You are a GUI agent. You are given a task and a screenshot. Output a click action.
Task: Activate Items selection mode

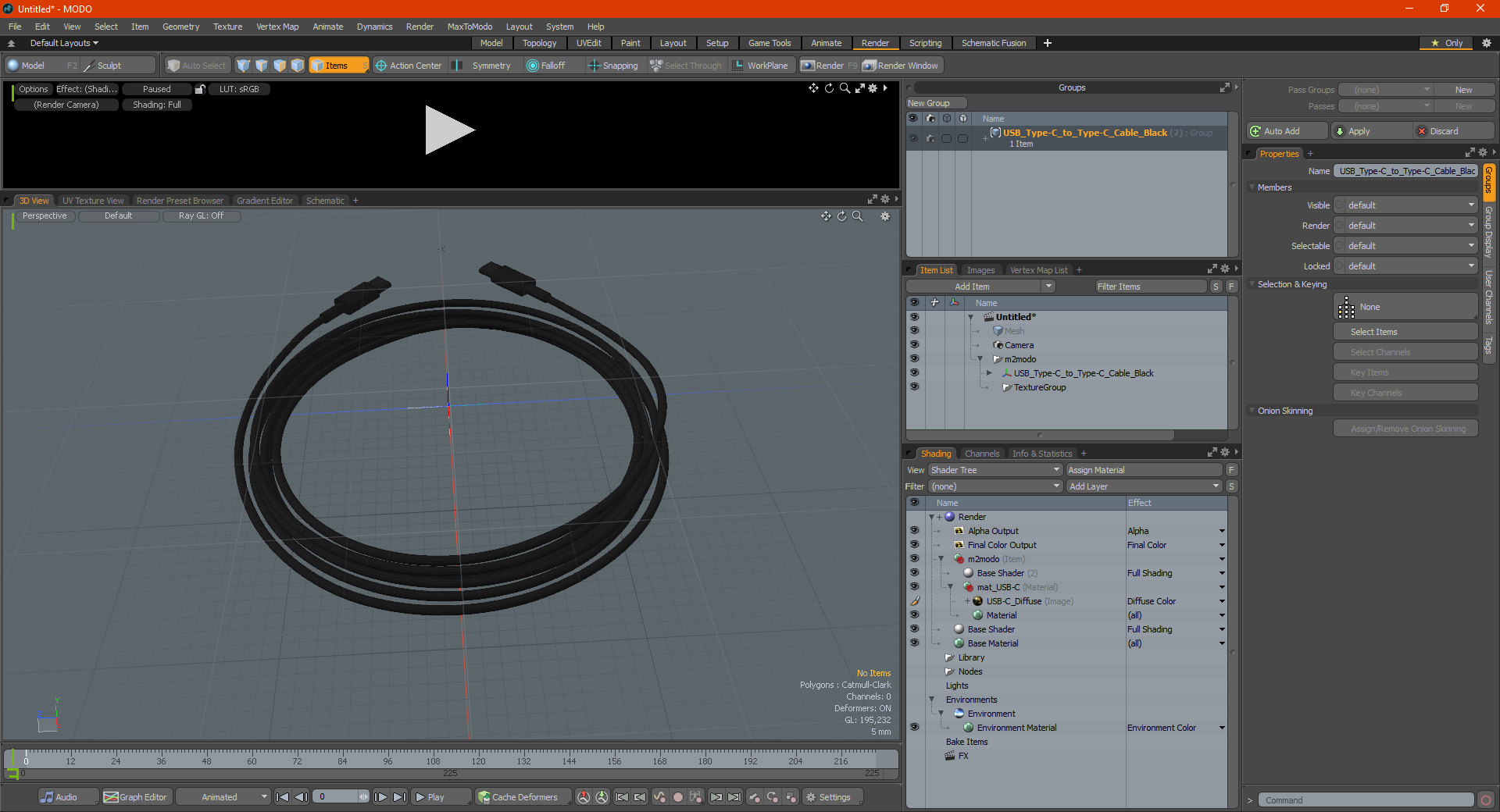click(338, 66)
